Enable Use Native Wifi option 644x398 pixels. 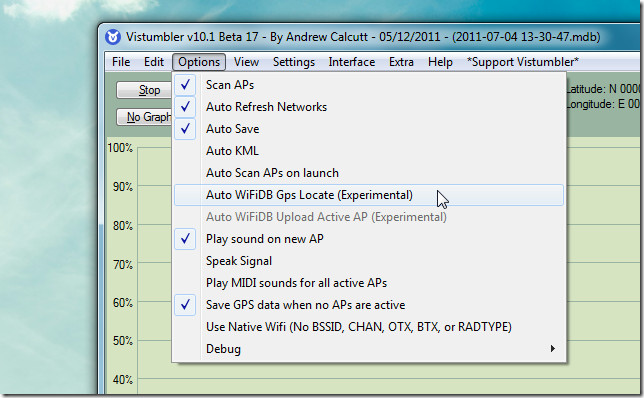coord(369,327)
